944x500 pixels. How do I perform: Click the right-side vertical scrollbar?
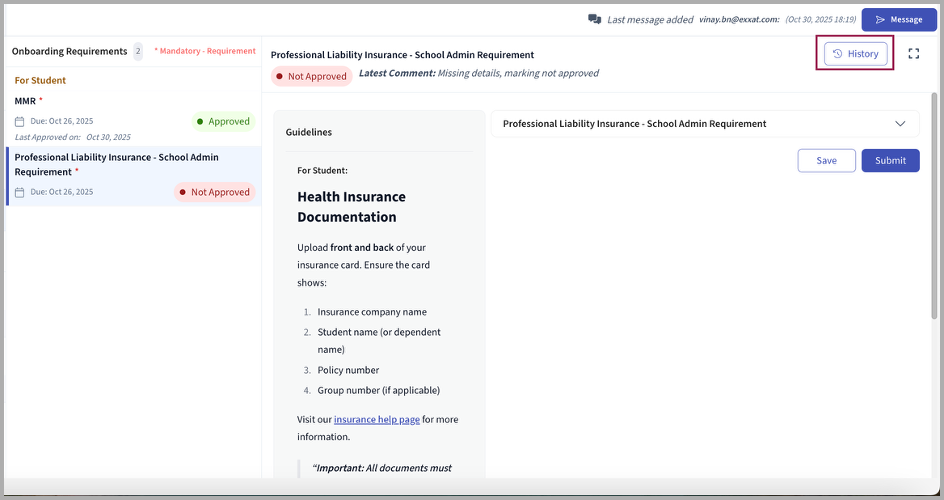pyautogui.click(x=935, y=200)
